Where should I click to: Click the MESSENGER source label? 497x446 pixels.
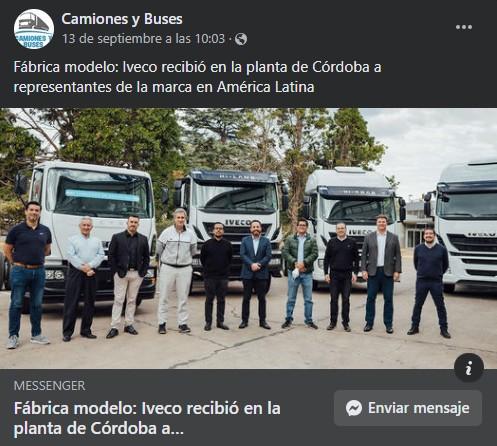[49, 386]
